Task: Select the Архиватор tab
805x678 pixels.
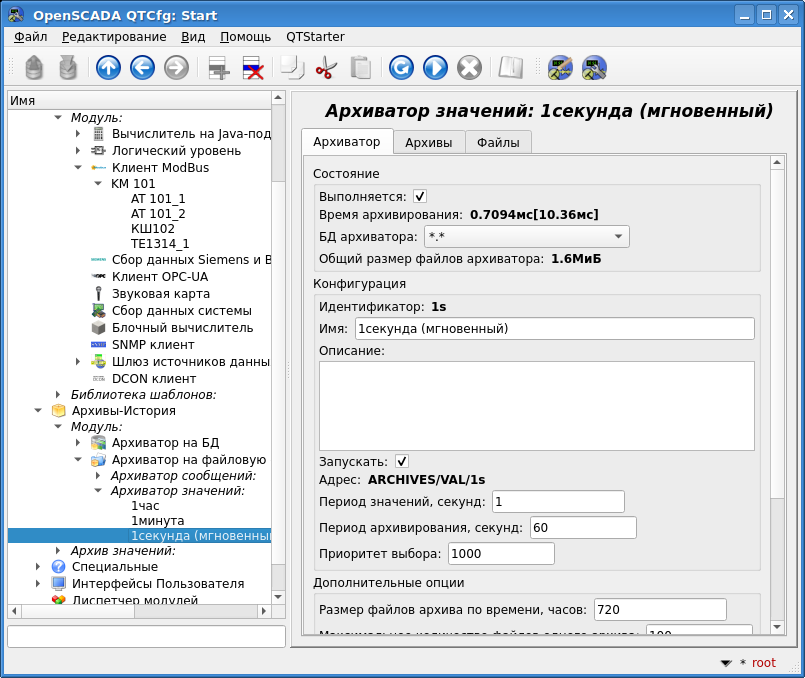Action: click(x=347, y=142)
